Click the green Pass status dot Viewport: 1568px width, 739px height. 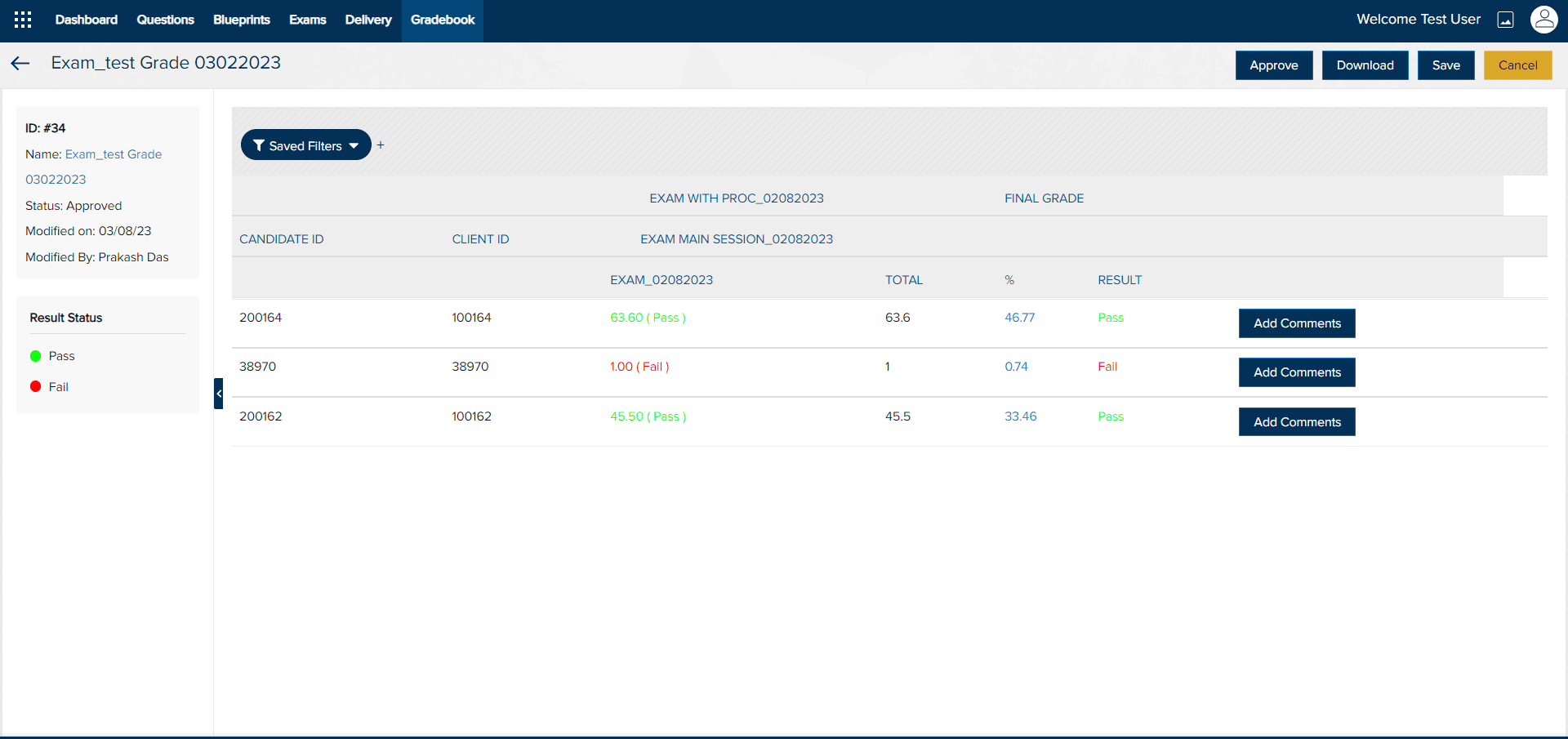pos(36,356)
